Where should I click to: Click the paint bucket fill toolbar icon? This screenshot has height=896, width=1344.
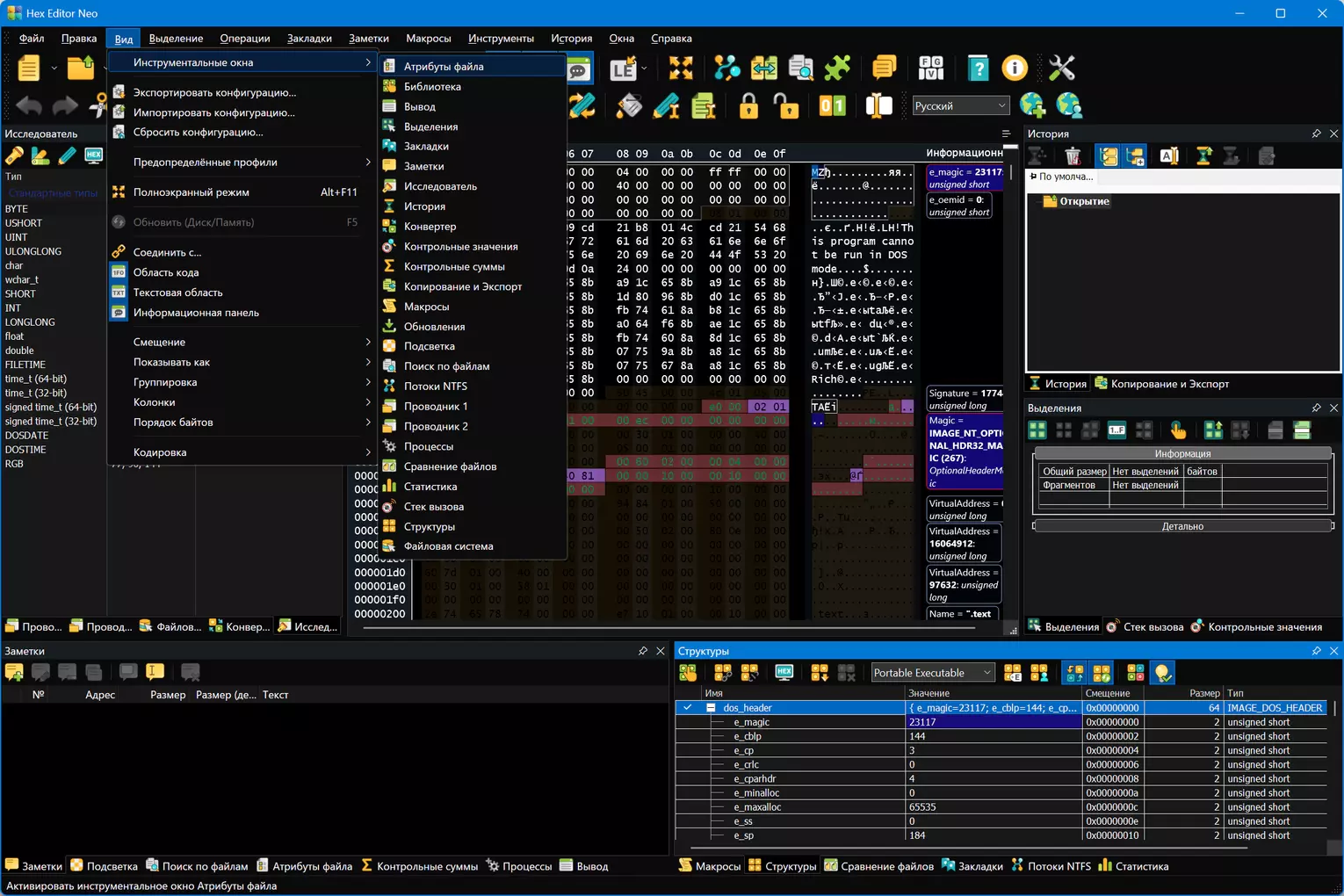pos(629,106)
